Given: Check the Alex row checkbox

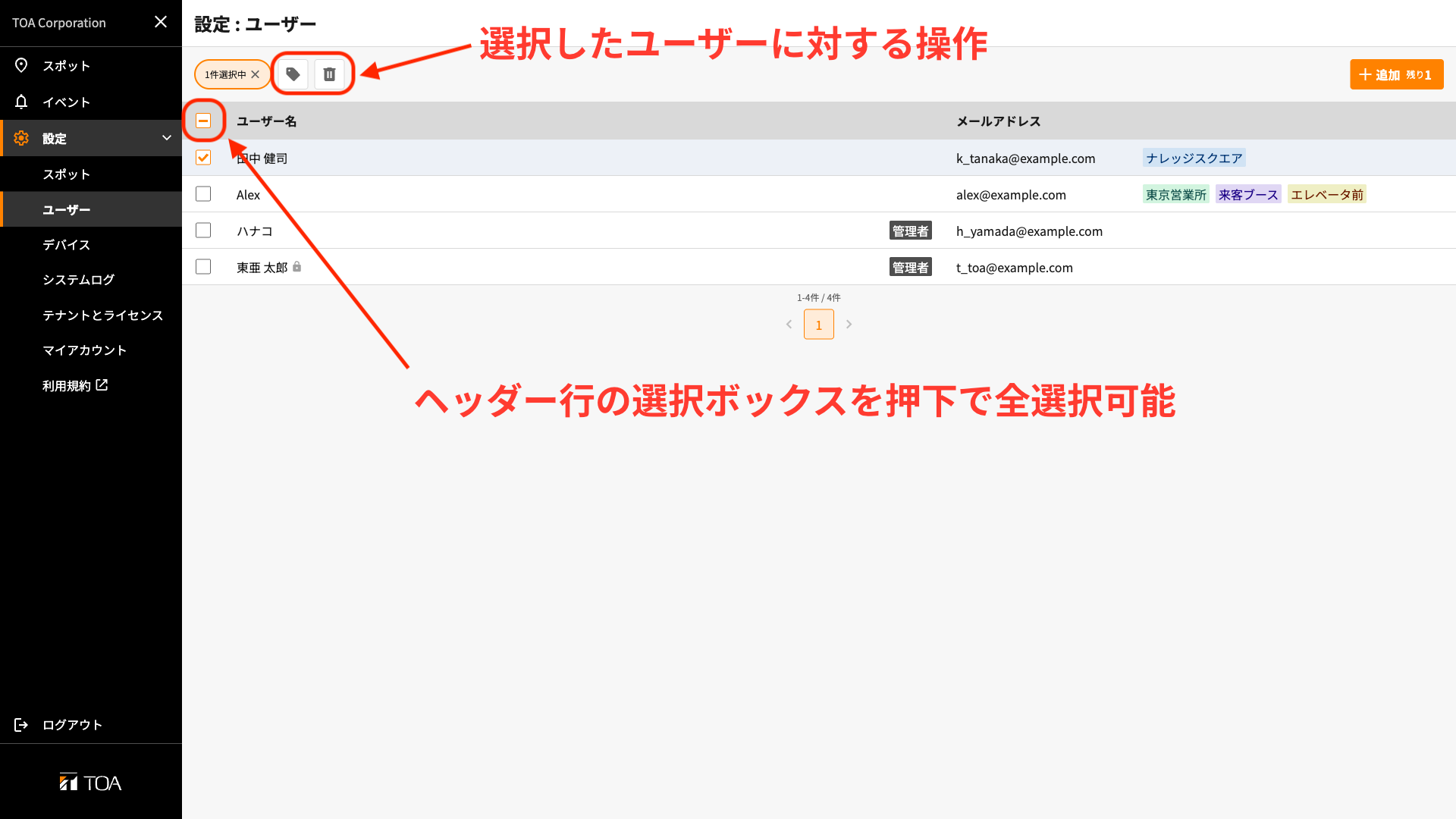Looking at the screenshot, I should point(203,193).
